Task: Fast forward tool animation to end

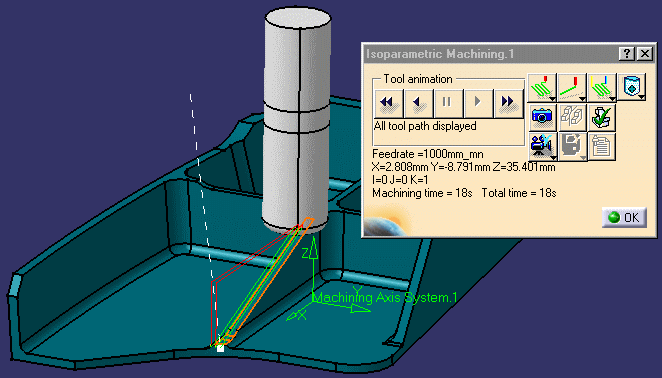Action: [x=508, y=103]
